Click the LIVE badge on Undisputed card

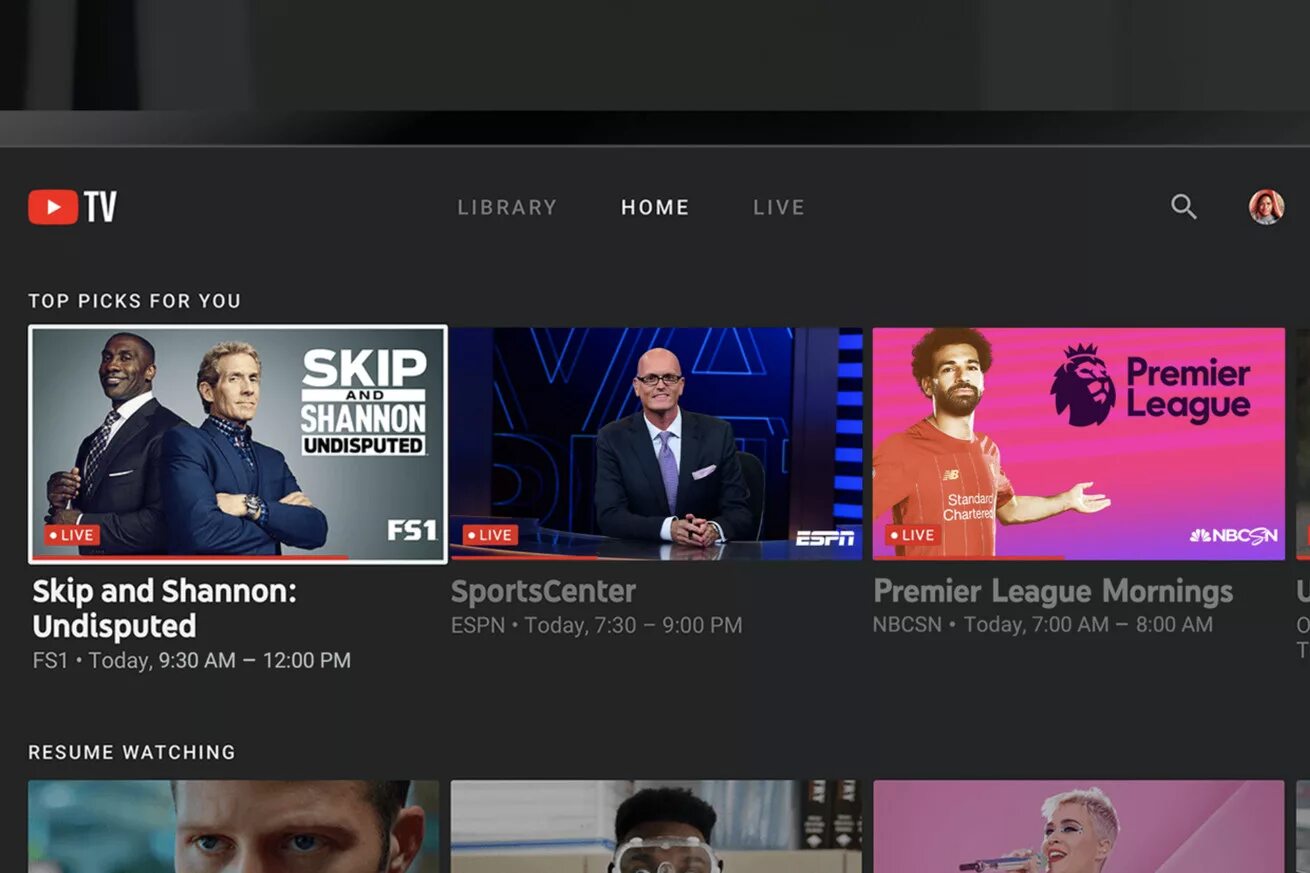[72, 535]
